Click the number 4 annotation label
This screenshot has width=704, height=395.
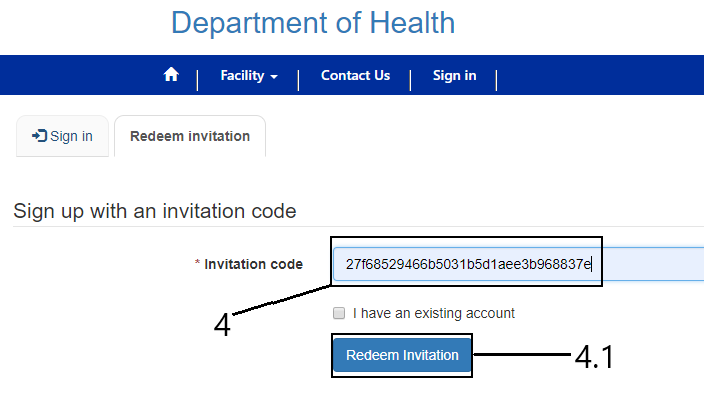[x=222, y=325]
